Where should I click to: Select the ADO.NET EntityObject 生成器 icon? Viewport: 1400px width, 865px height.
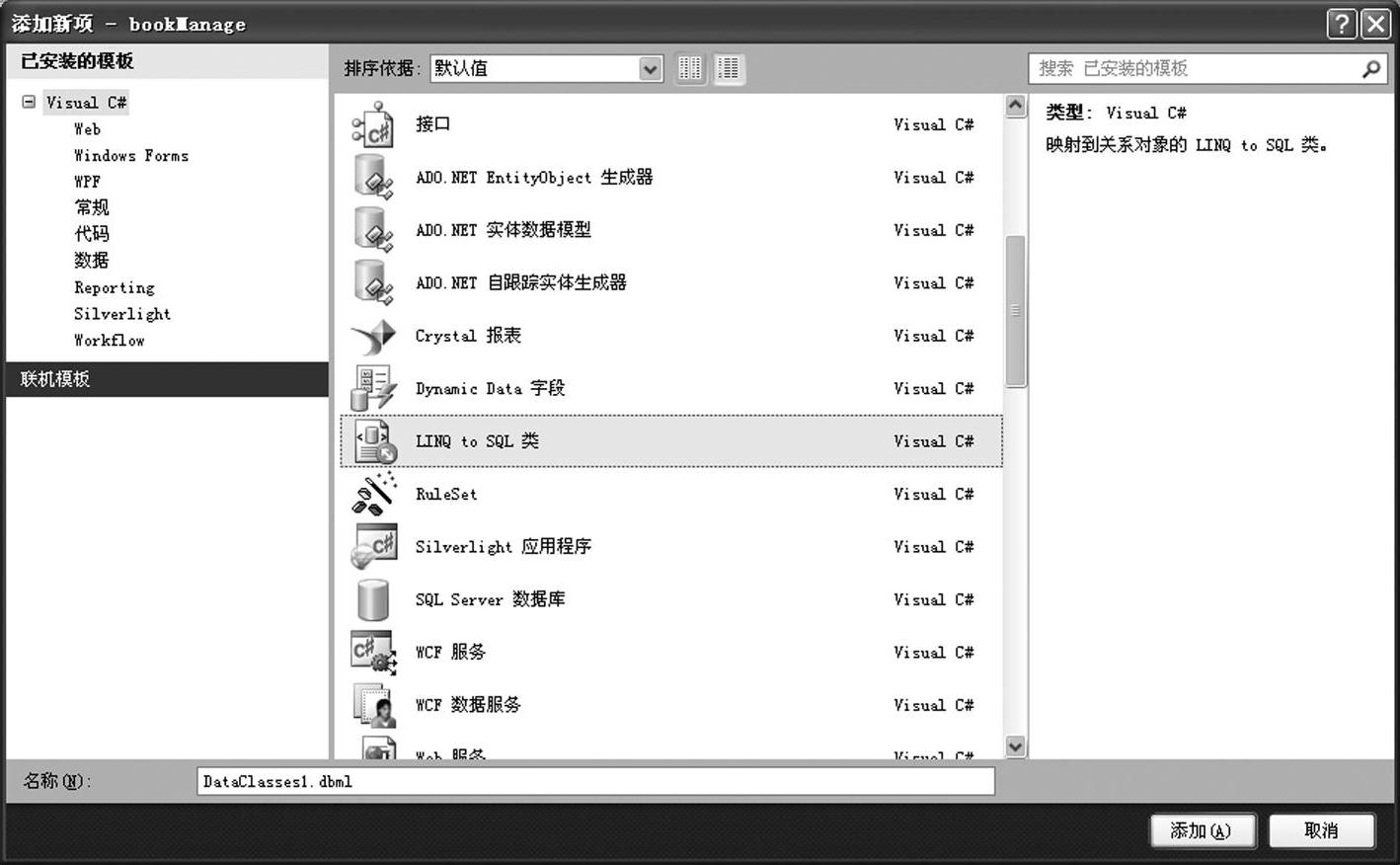coord(373,178)
